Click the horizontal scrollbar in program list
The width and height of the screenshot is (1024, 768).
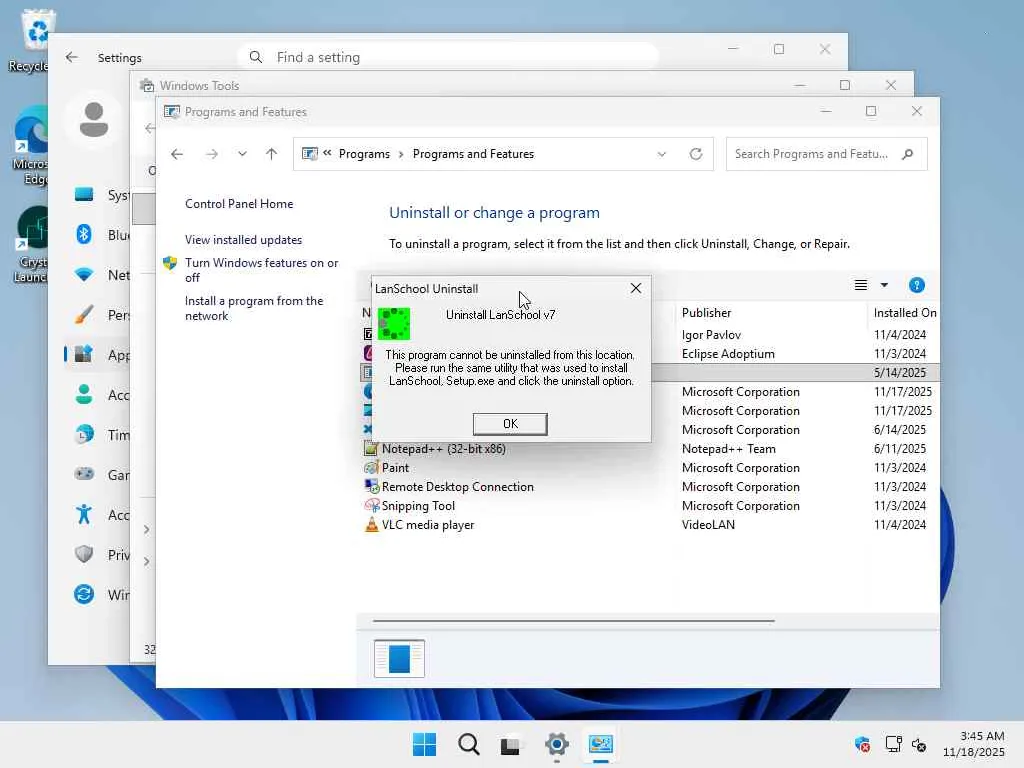[x=573, y=620]
